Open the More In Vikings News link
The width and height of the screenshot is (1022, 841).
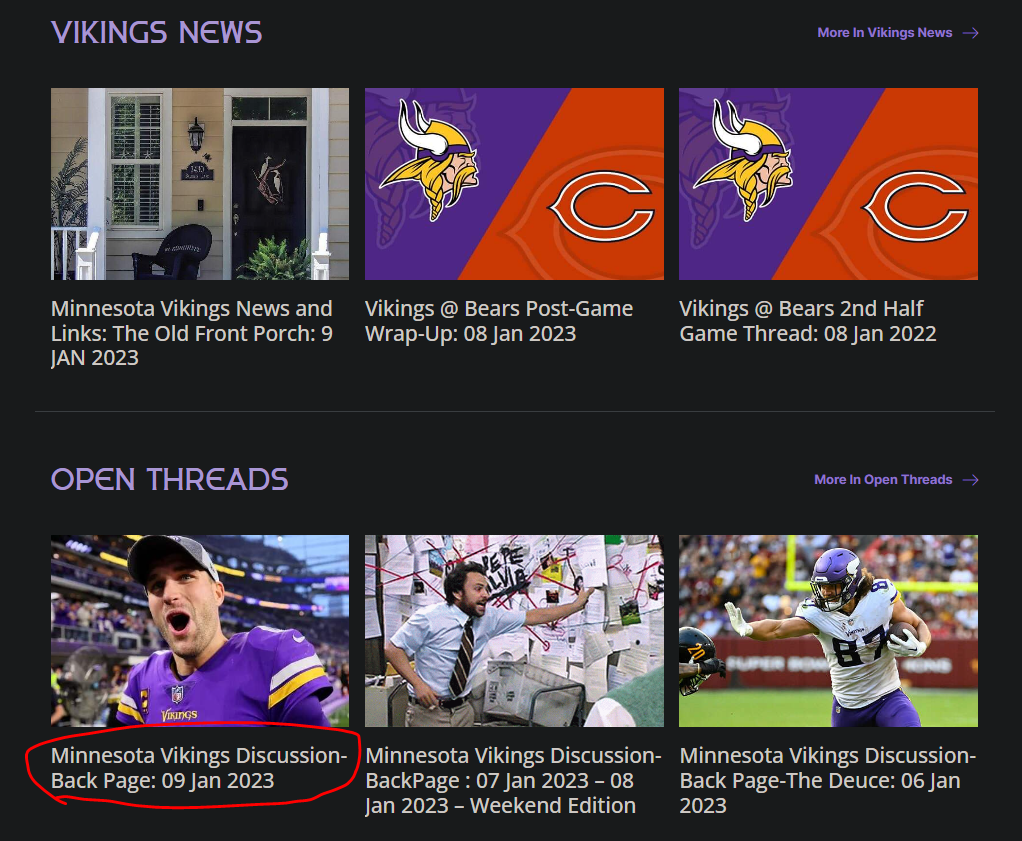pos(884,33)
